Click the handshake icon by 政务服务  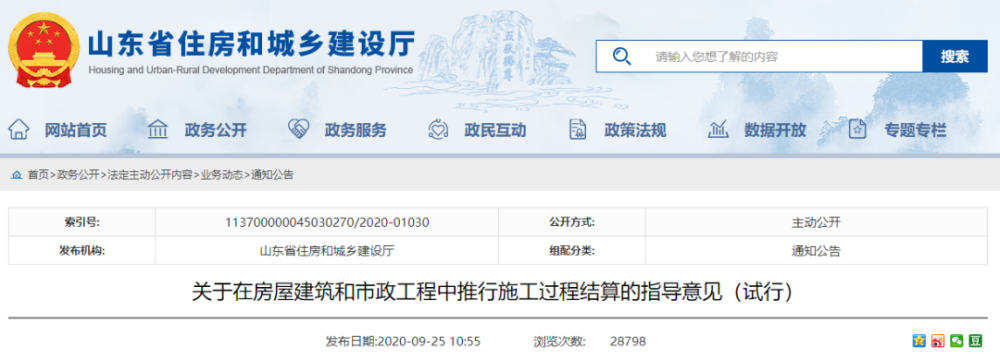(x=298, y=129)
